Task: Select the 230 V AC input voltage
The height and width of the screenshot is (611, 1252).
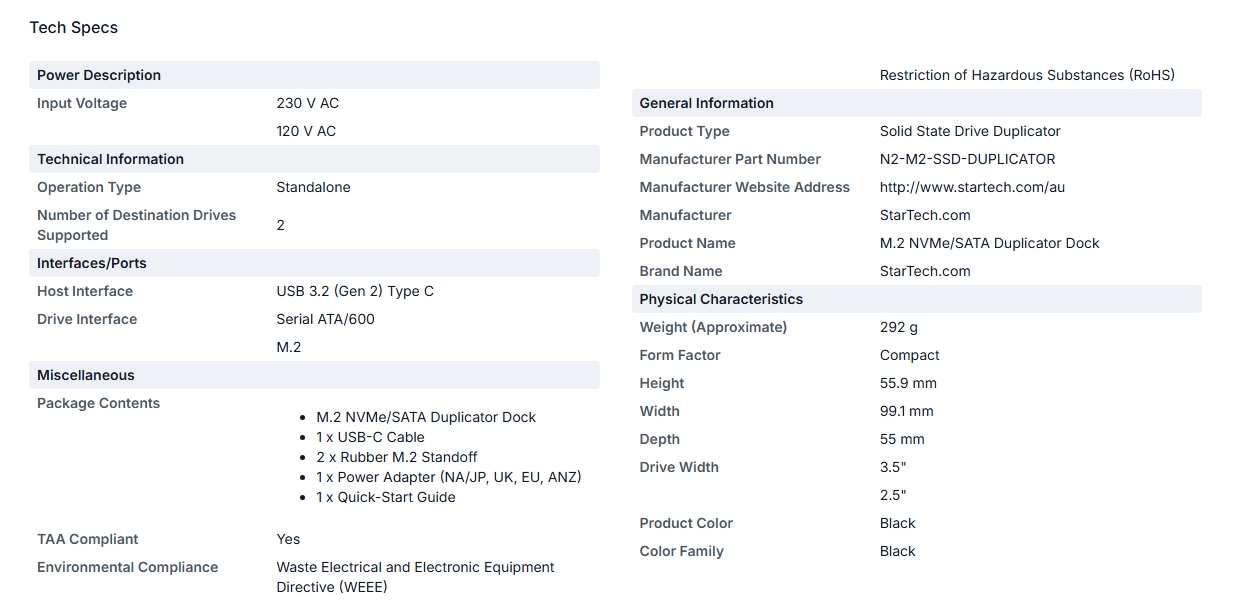Action: click(308, 103)
